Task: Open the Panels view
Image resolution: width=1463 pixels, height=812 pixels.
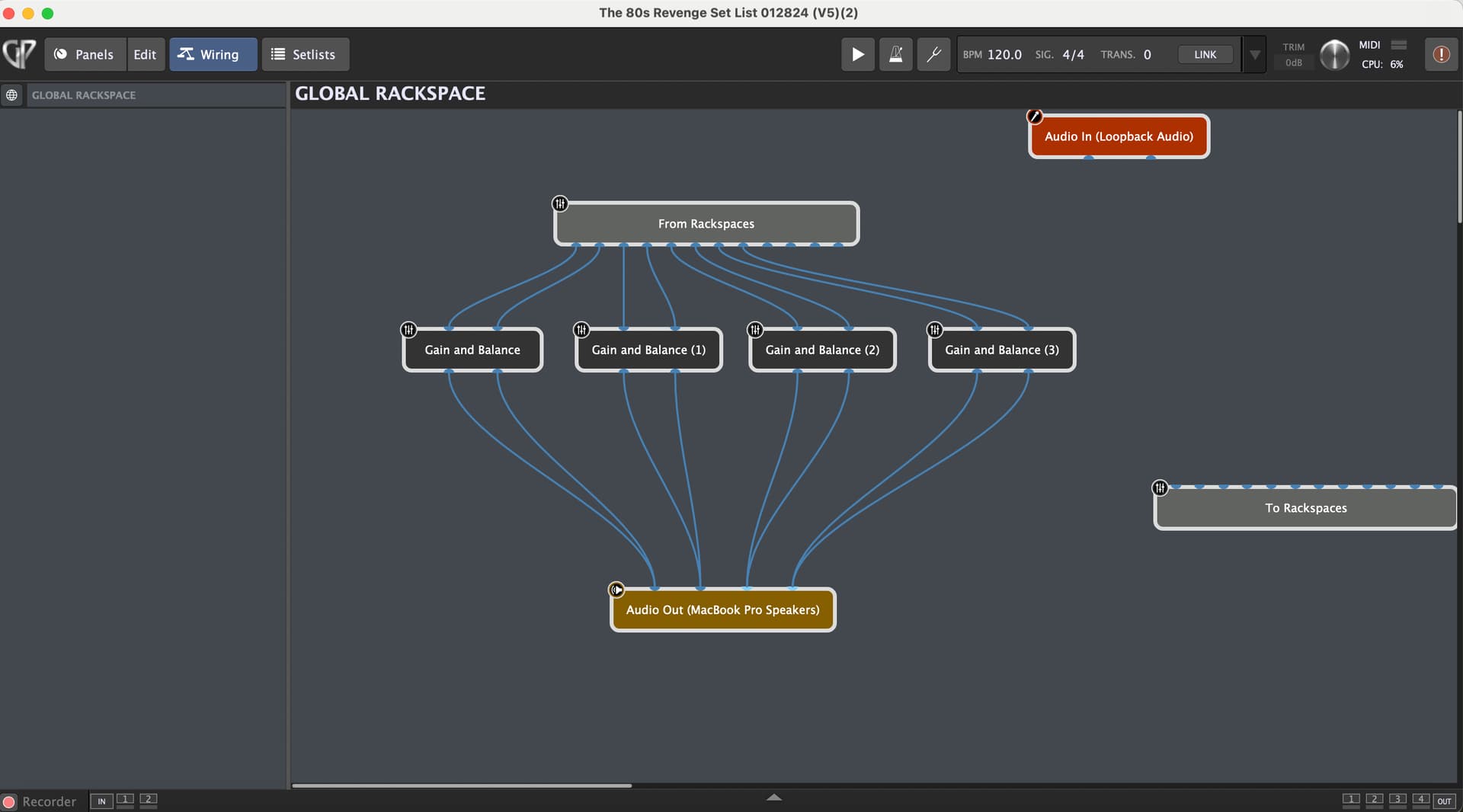Action: click(85, 54)
